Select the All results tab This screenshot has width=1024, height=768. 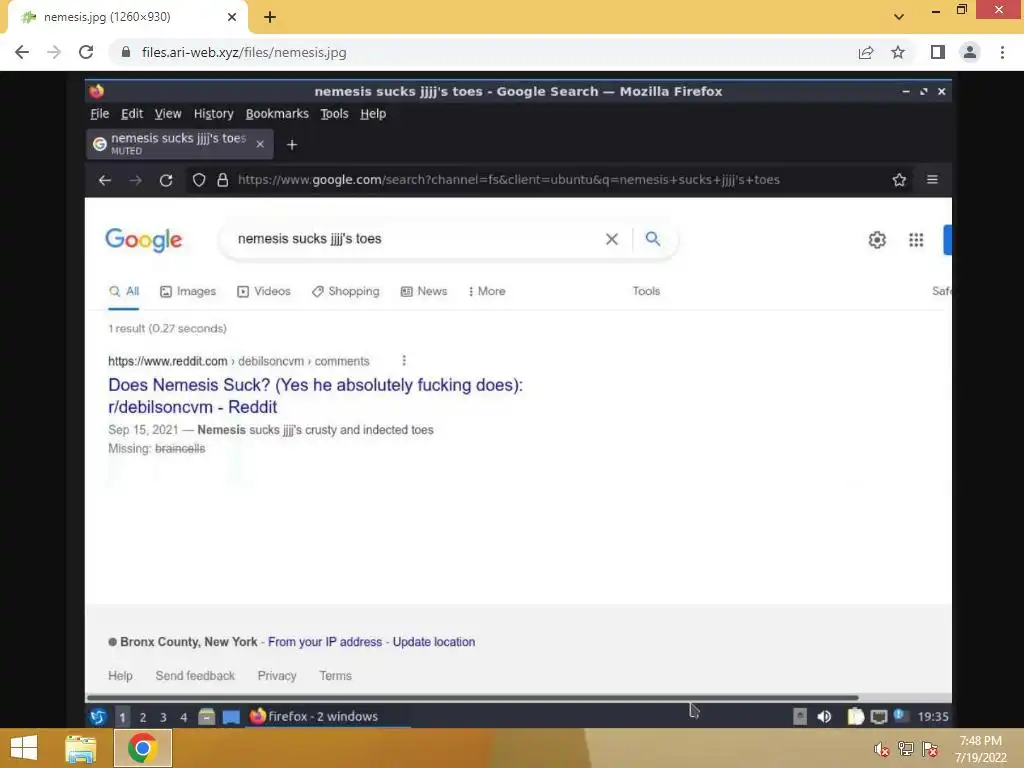[x=124, y=291]
